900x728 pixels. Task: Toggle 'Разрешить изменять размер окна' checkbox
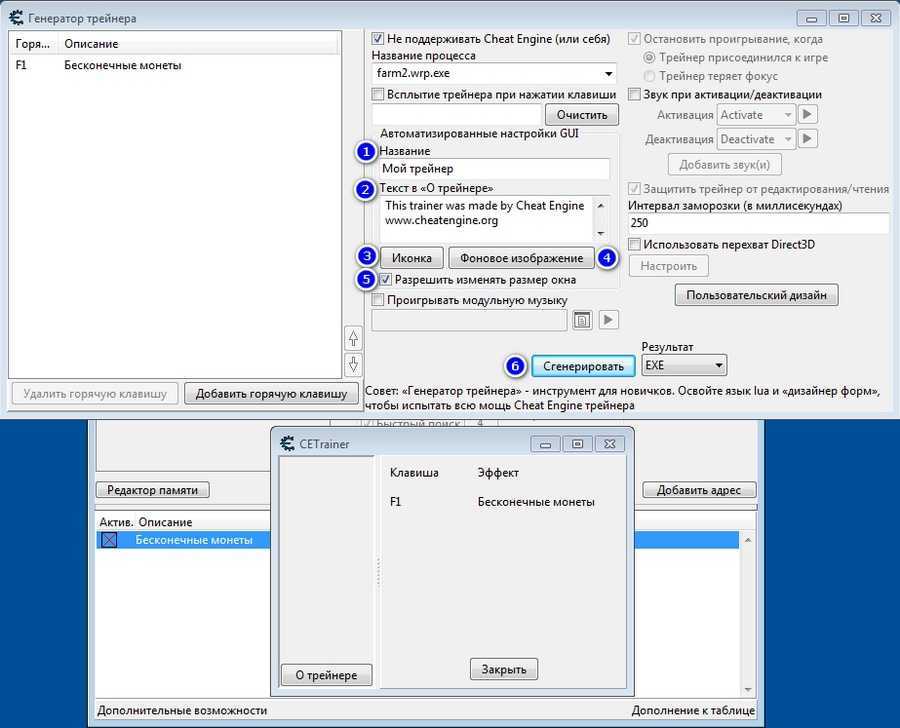coord(386,280)
